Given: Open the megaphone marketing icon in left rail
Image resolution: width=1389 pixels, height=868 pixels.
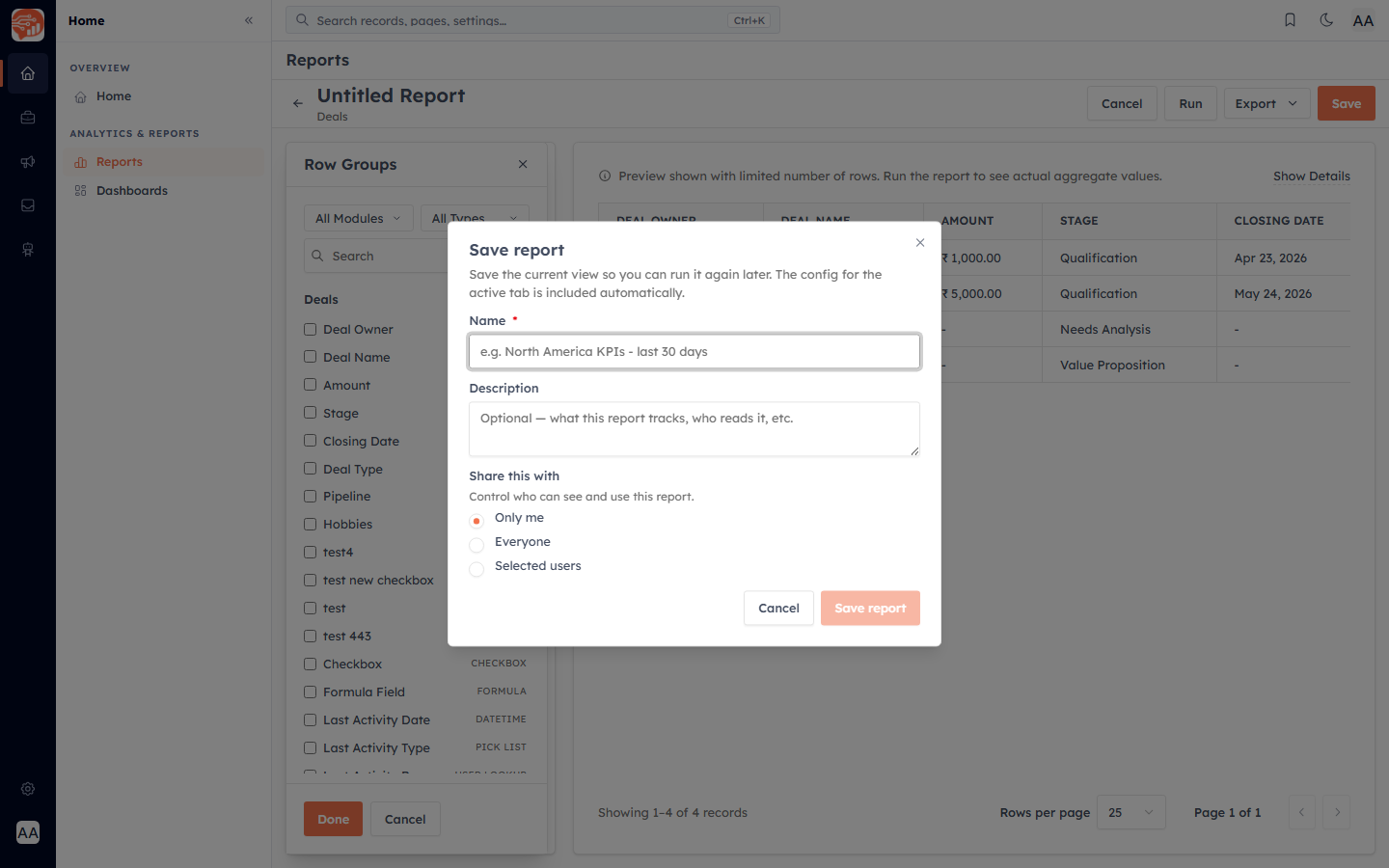Looking at the screenshot, I should pos(28,162).
